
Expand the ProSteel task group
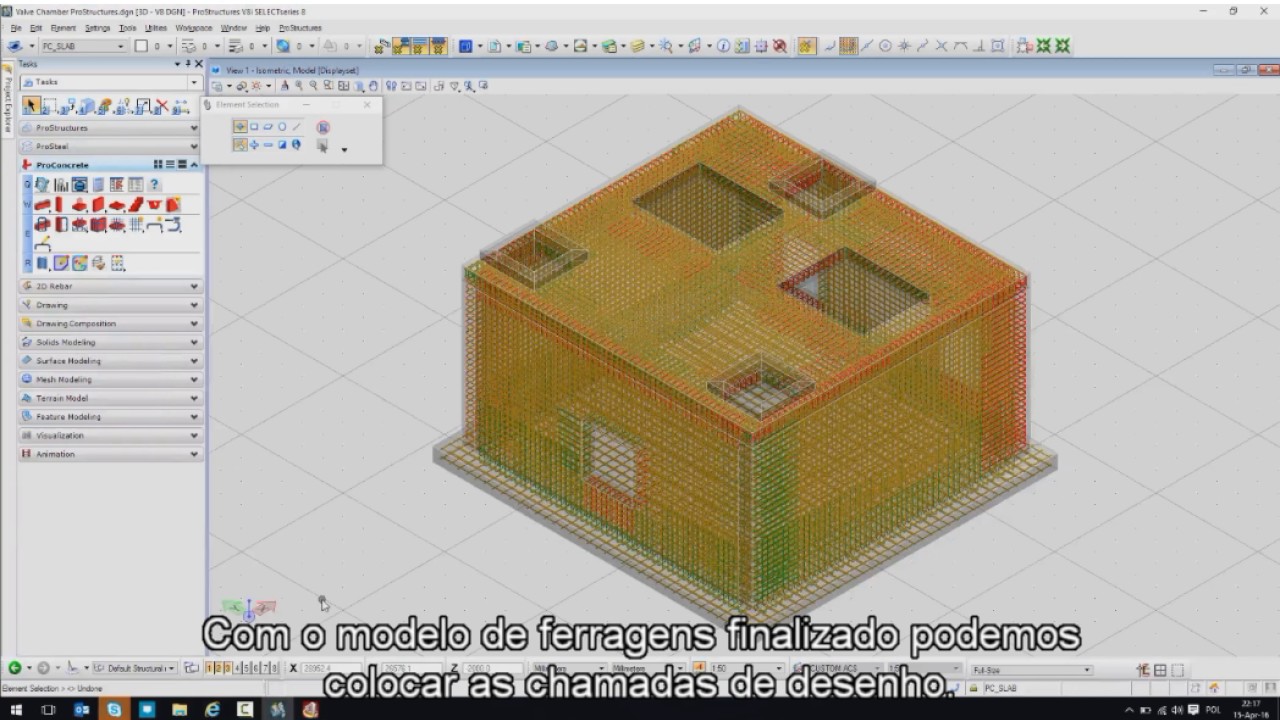click(x=194, y=146)
